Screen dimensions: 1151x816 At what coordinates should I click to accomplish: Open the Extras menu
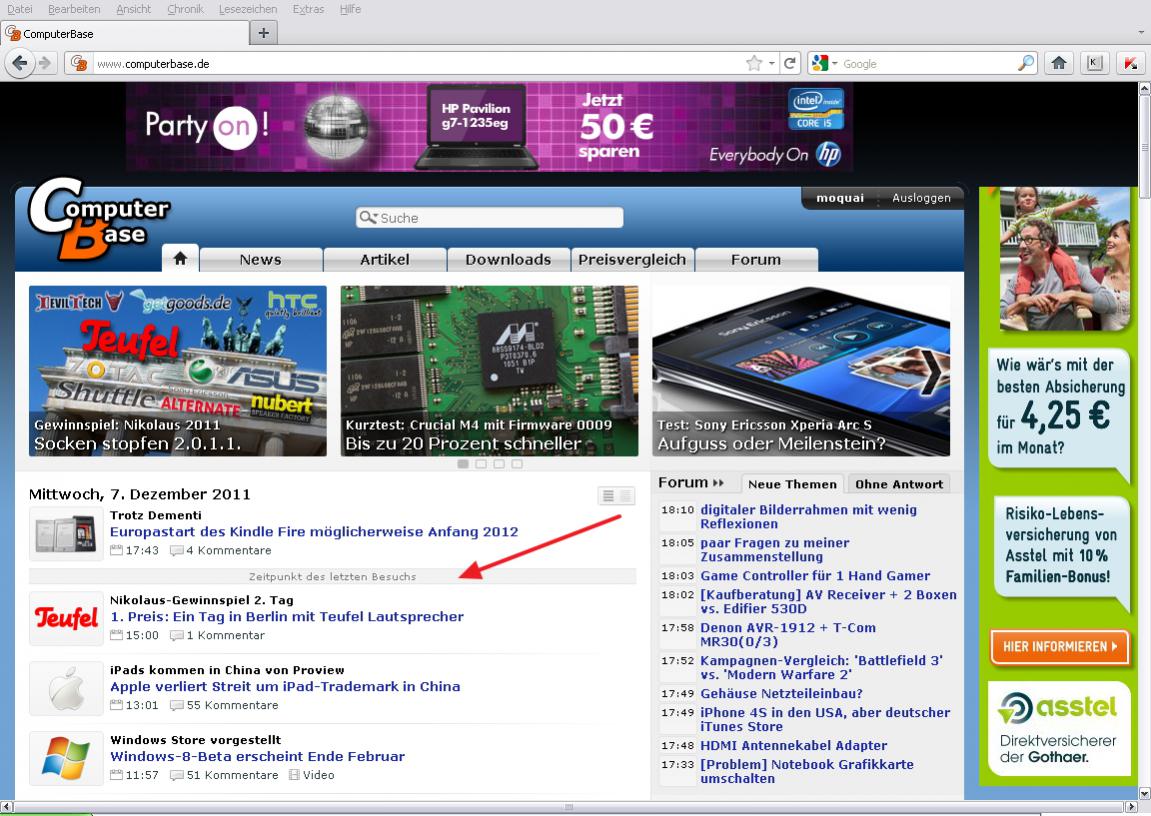308,9
